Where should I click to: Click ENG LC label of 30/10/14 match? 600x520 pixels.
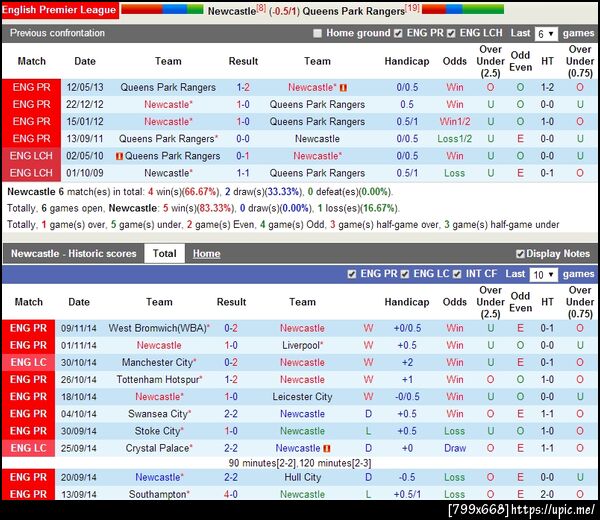[x=28, y=362]
